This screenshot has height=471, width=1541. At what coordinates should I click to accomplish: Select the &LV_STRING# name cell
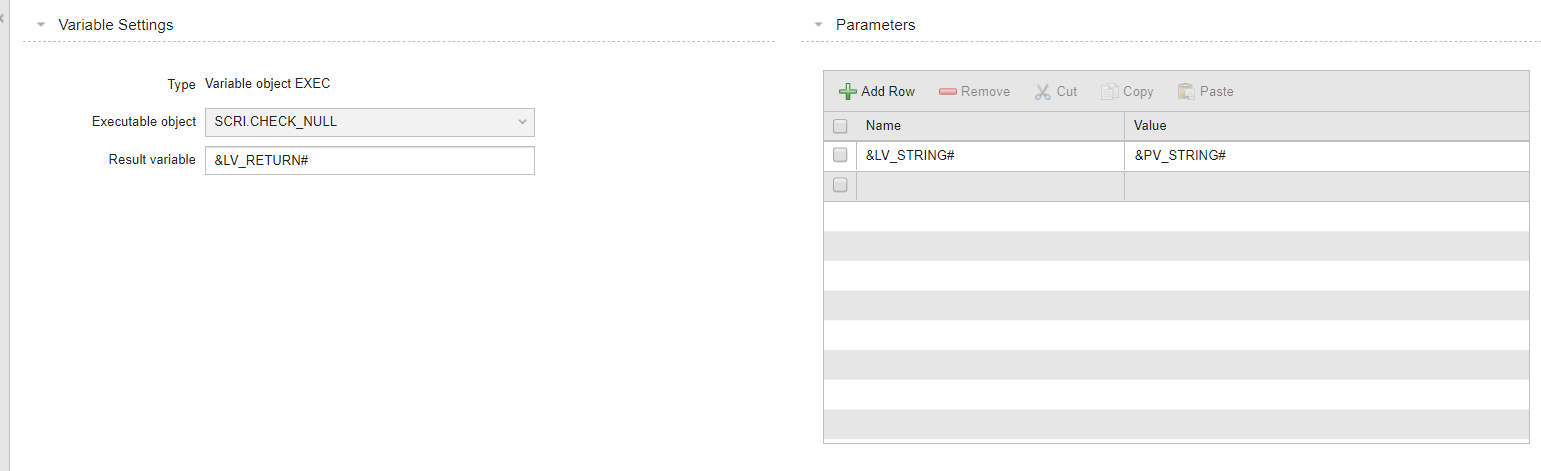pyautogui.click(x=990, y=156)
